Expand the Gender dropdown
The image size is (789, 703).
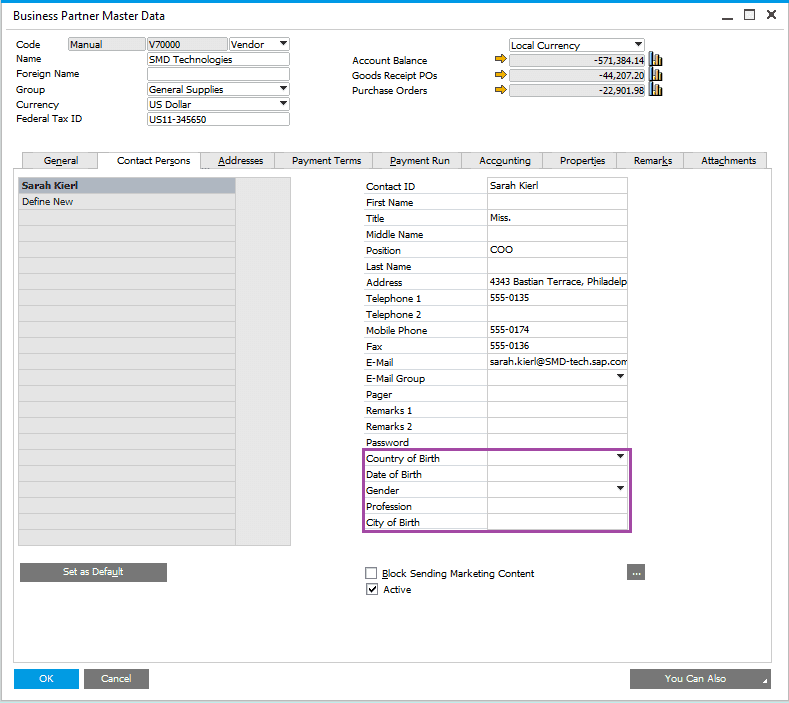click(620, 489)
